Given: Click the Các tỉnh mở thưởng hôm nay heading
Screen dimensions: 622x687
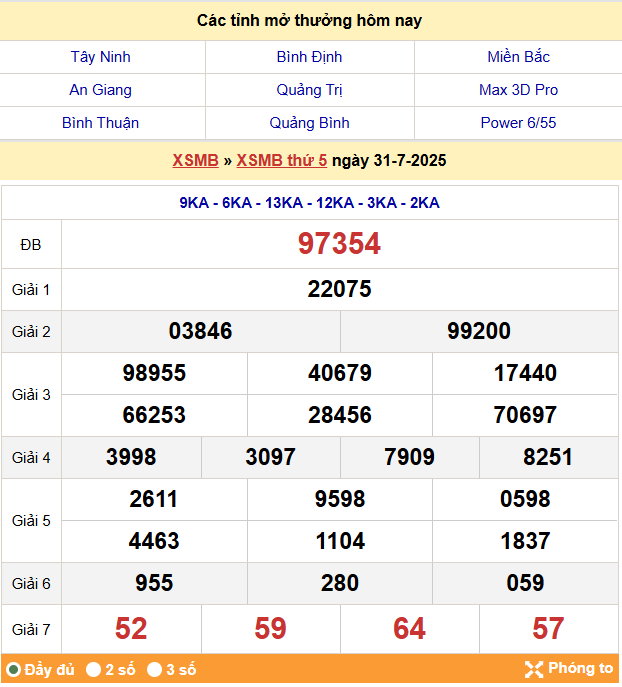Looking at the screenshot, I should click(309, 21).
